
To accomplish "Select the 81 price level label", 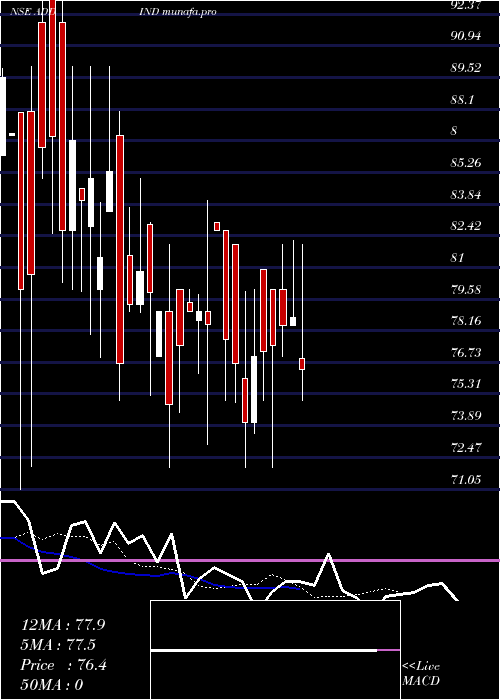I will [458, 258].
